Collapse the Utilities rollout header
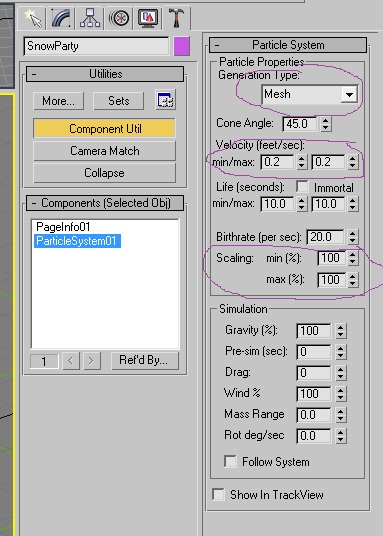 point(105,74)
